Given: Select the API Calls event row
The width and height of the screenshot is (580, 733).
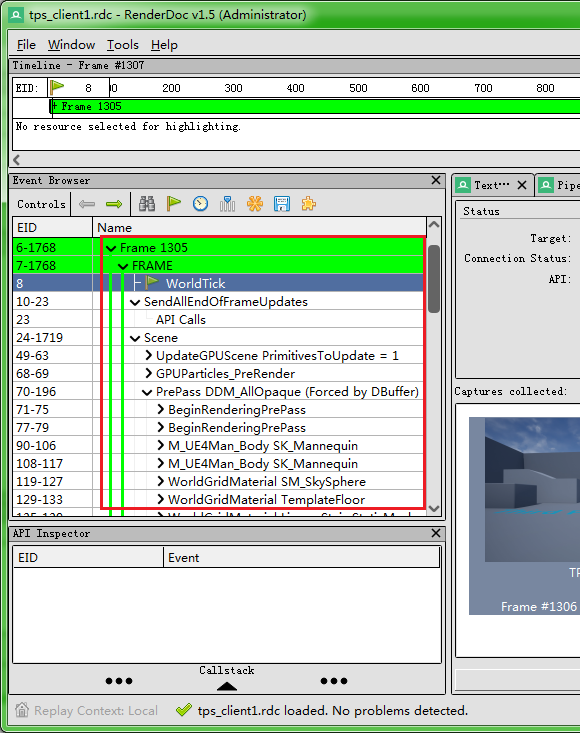Looking at the screenshot, I should click(x=220, y=320).
